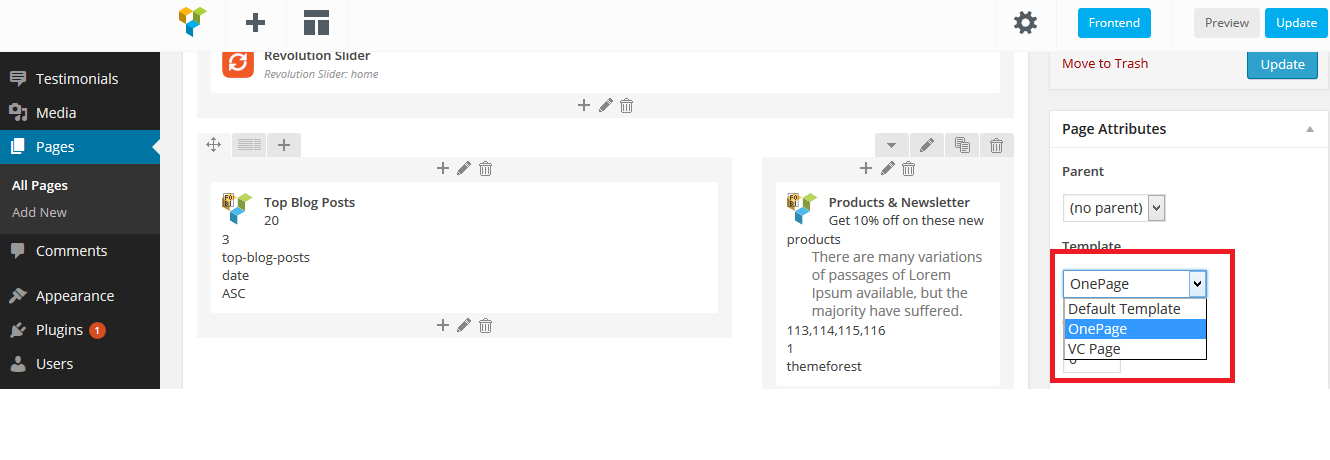
Task: Edit the row with the pencil icon
Action: [x=927, y=145]
